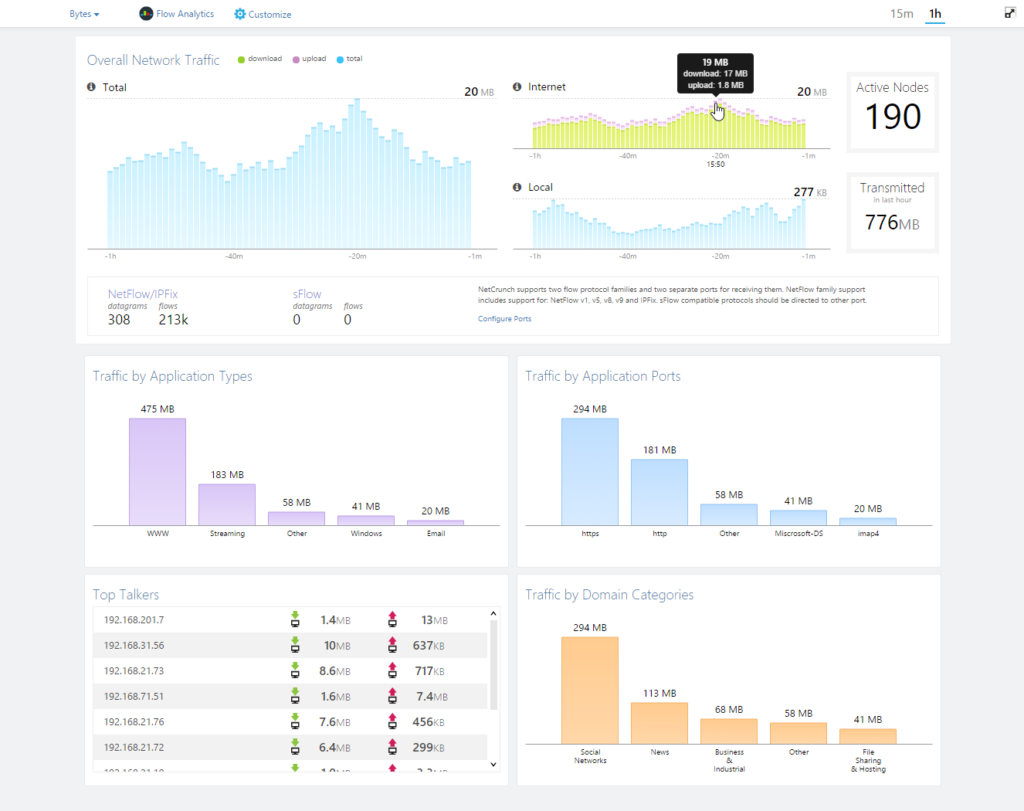Click the info icon beside Total chart

click(x=93, y=87)
